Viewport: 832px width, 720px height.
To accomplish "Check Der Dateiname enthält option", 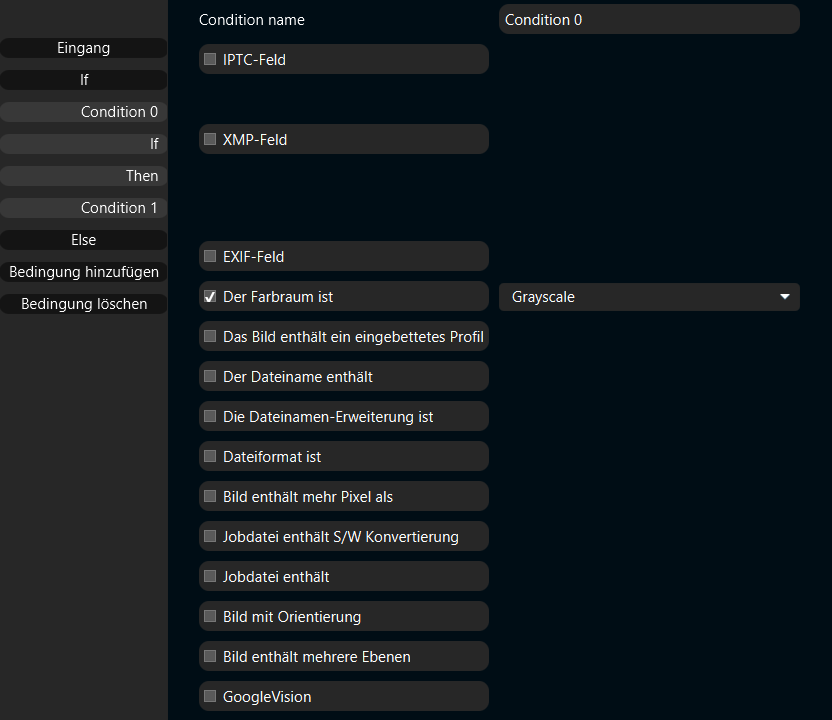I will tap(210, 376).
